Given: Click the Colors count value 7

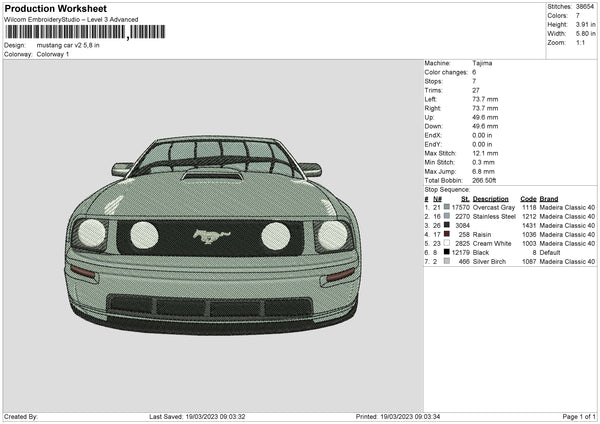Looking at the screenshot, I should (x=578, y=16).
